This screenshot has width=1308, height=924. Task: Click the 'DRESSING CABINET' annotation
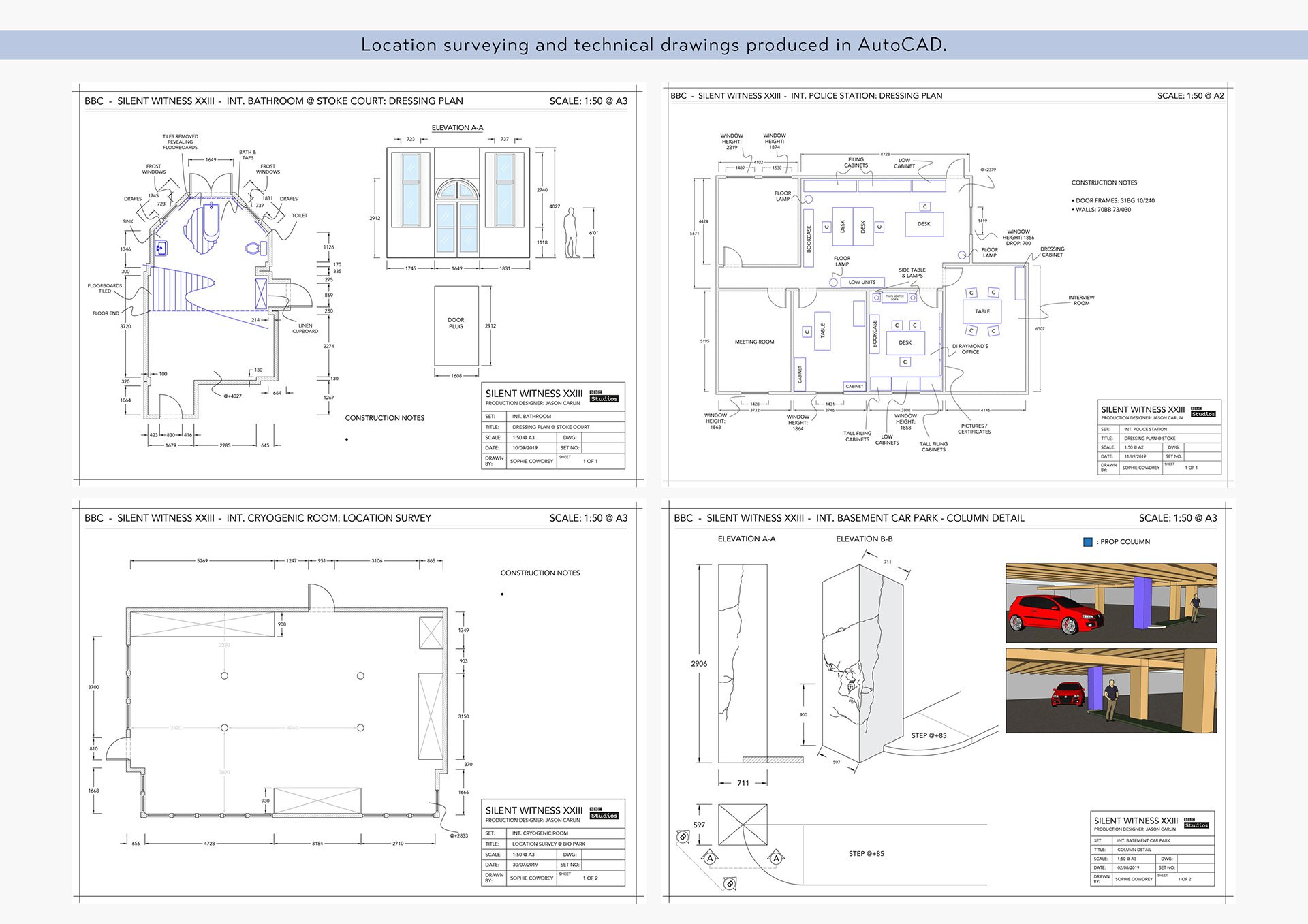(x=1052, y=252)
